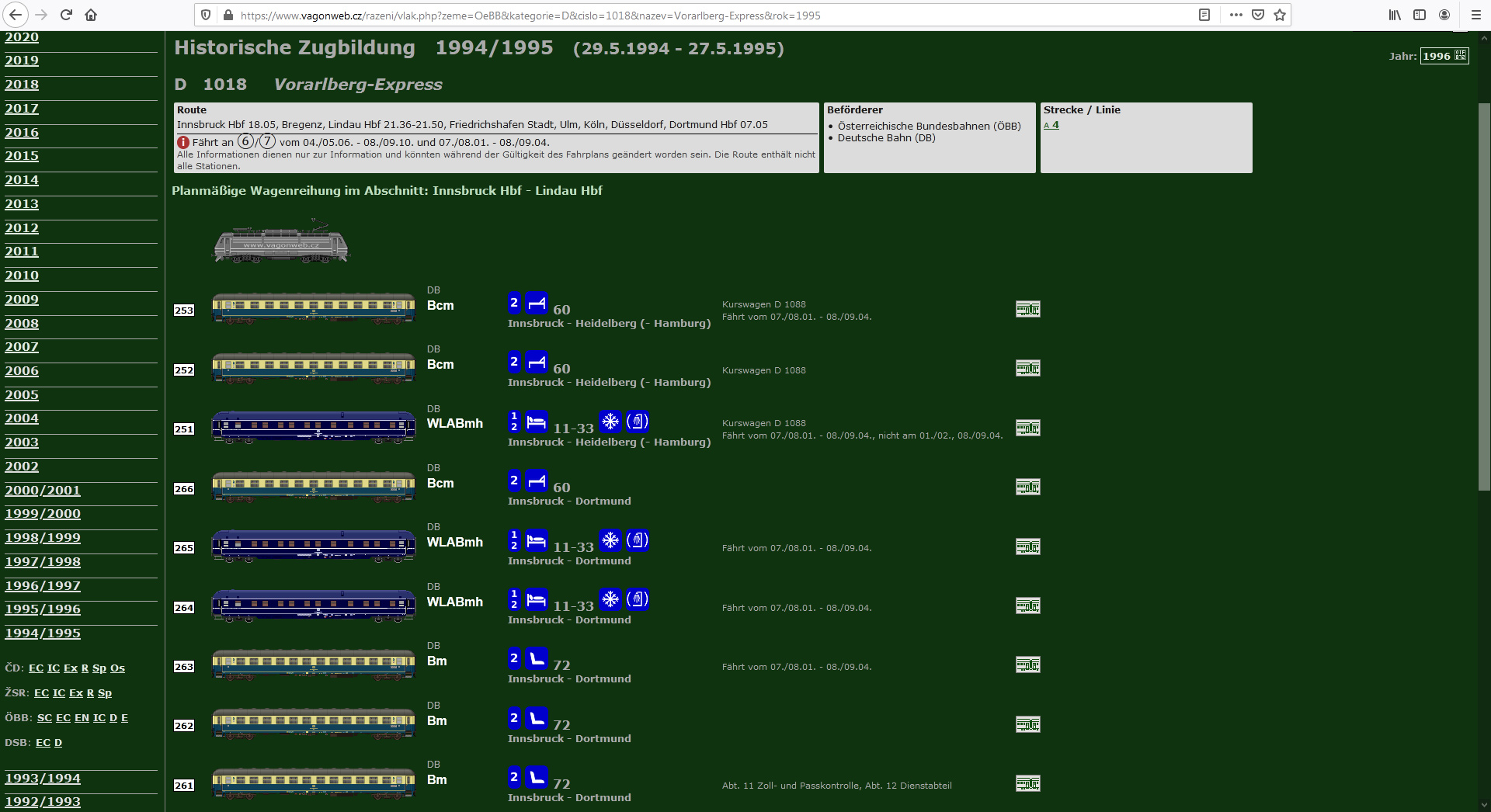The width and height of the screenshot is (1491, 812).
Task: Click car number label 266
Action: [184, 489]
